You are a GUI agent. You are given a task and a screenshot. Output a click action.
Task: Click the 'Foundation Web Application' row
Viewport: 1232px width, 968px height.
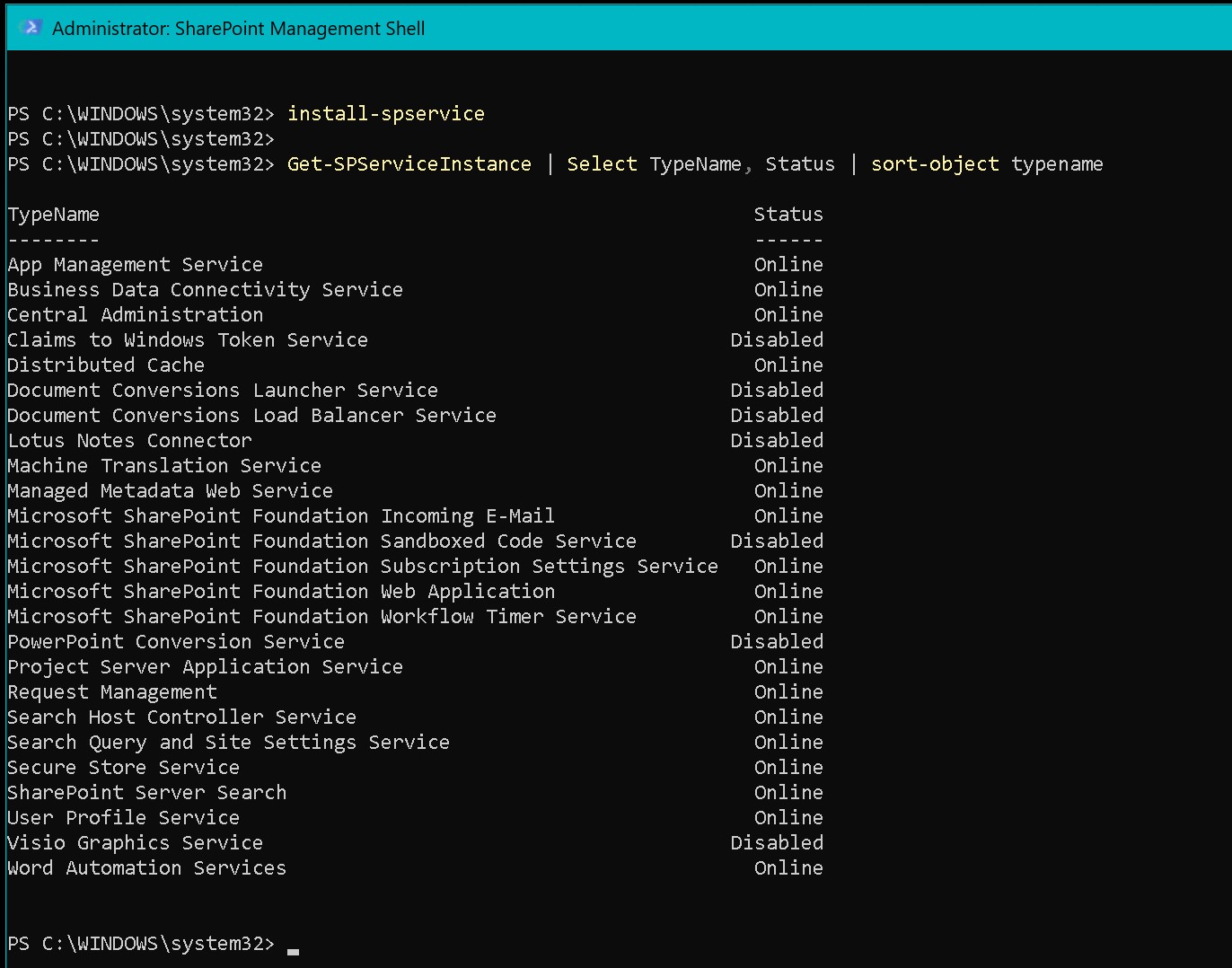coord(416,592)
